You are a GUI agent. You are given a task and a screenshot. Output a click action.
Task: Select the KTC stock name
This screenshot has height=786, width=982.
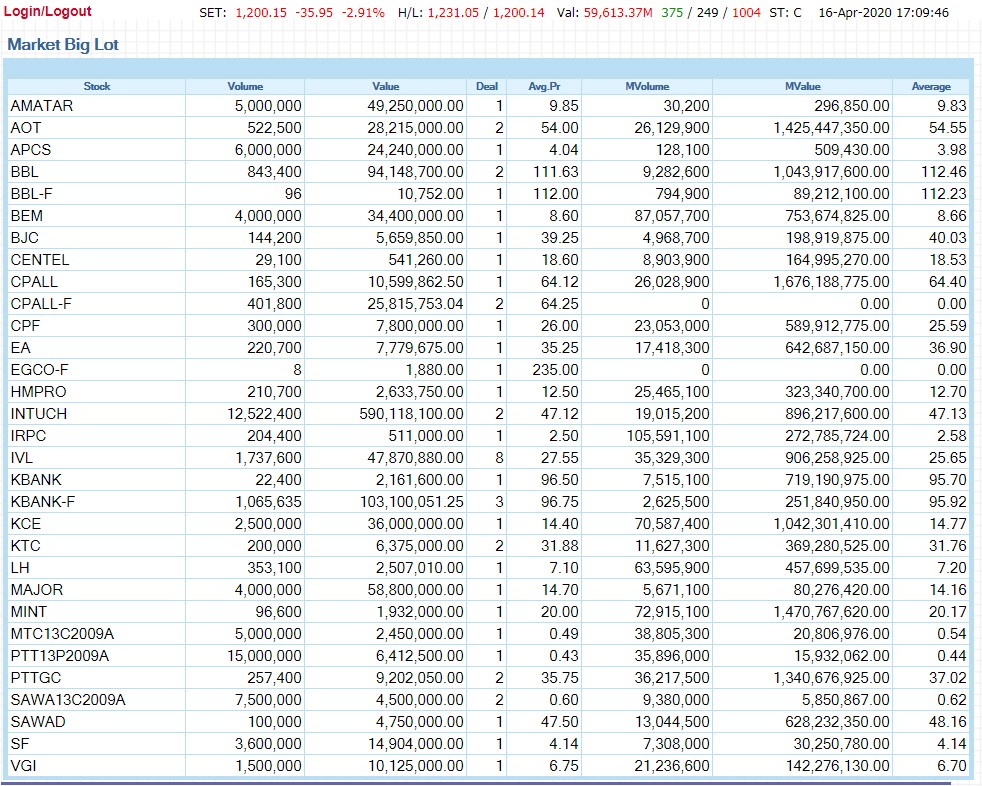pyautogui.click(x=26, y=546)
